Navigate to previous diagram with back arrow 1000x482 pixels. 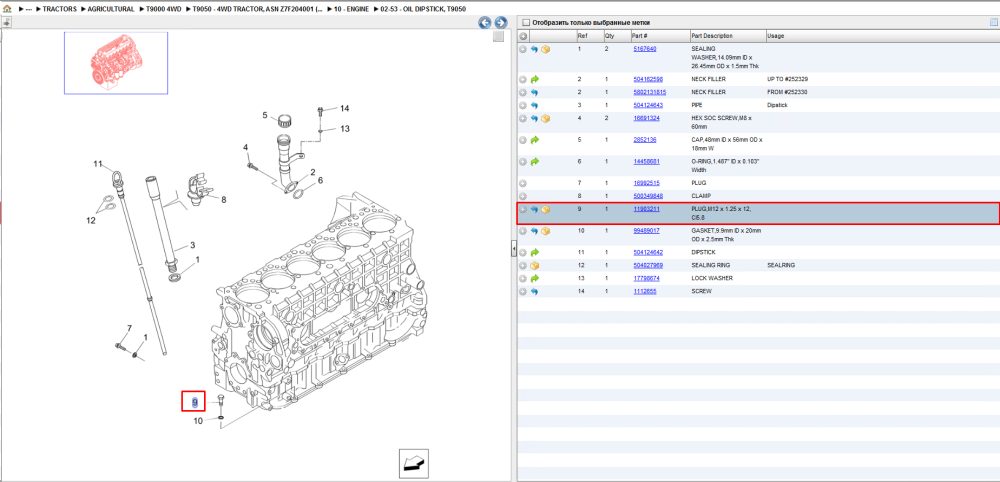click(x=485, y=23)
